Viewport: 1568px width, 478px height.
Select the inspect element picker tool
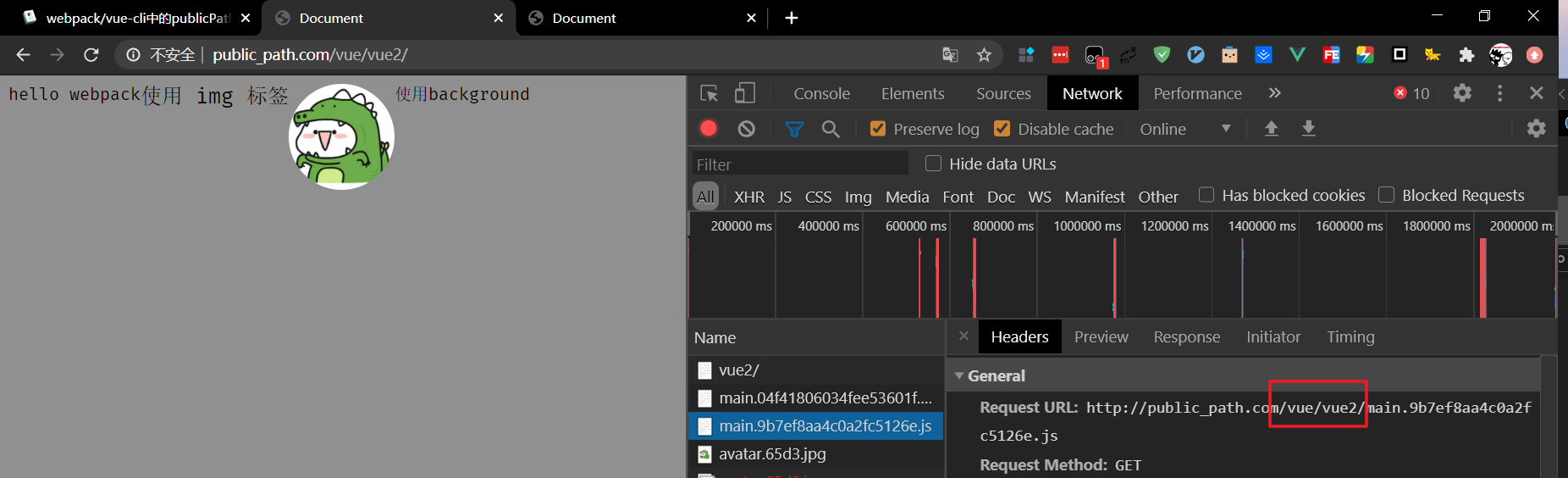pyautogui.click(x=709, y=93)
